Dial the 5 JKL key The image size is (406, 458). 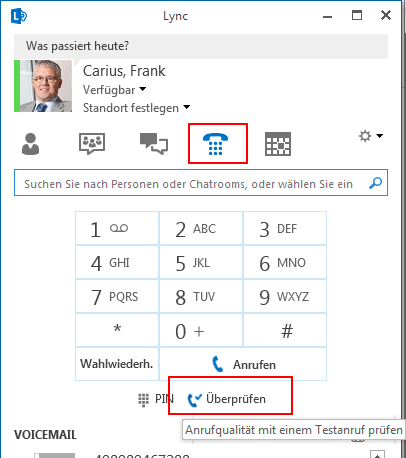[201, 262]
